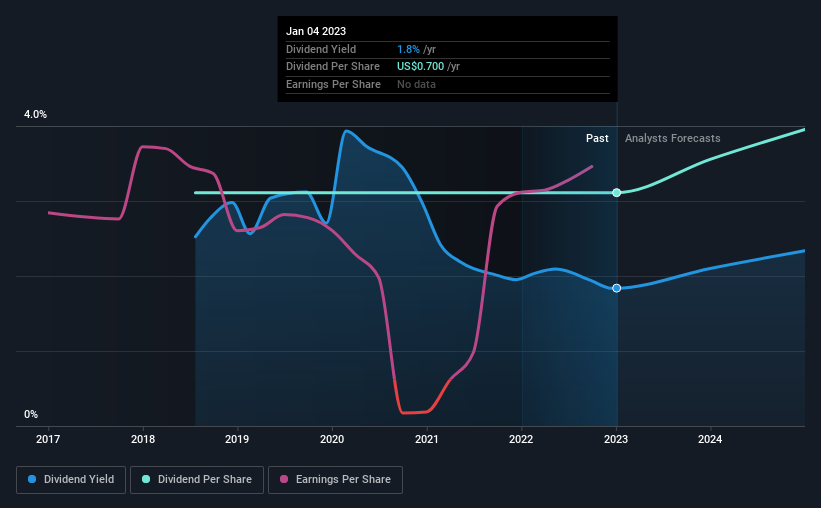Select the Dividend Per Share marker at 2023
Viewport: 821px width, 508px height.
point(617,193)
